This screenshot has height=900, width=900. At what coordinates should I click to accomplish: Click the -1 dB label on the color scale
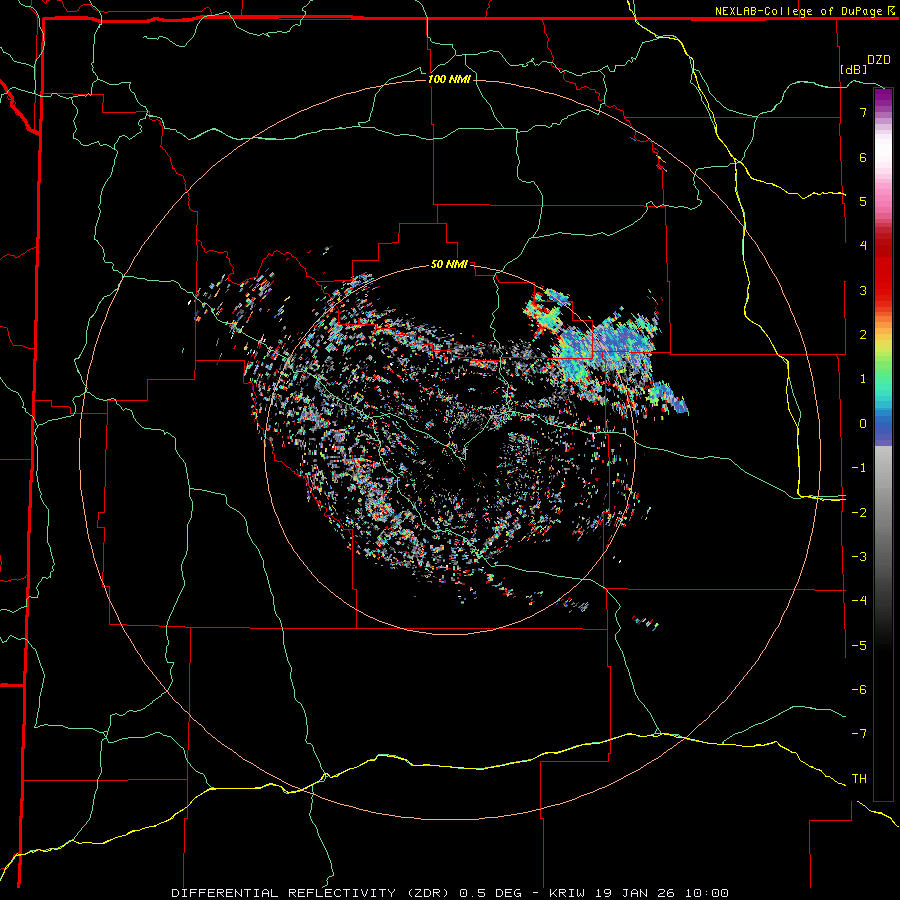pos(859,468)
